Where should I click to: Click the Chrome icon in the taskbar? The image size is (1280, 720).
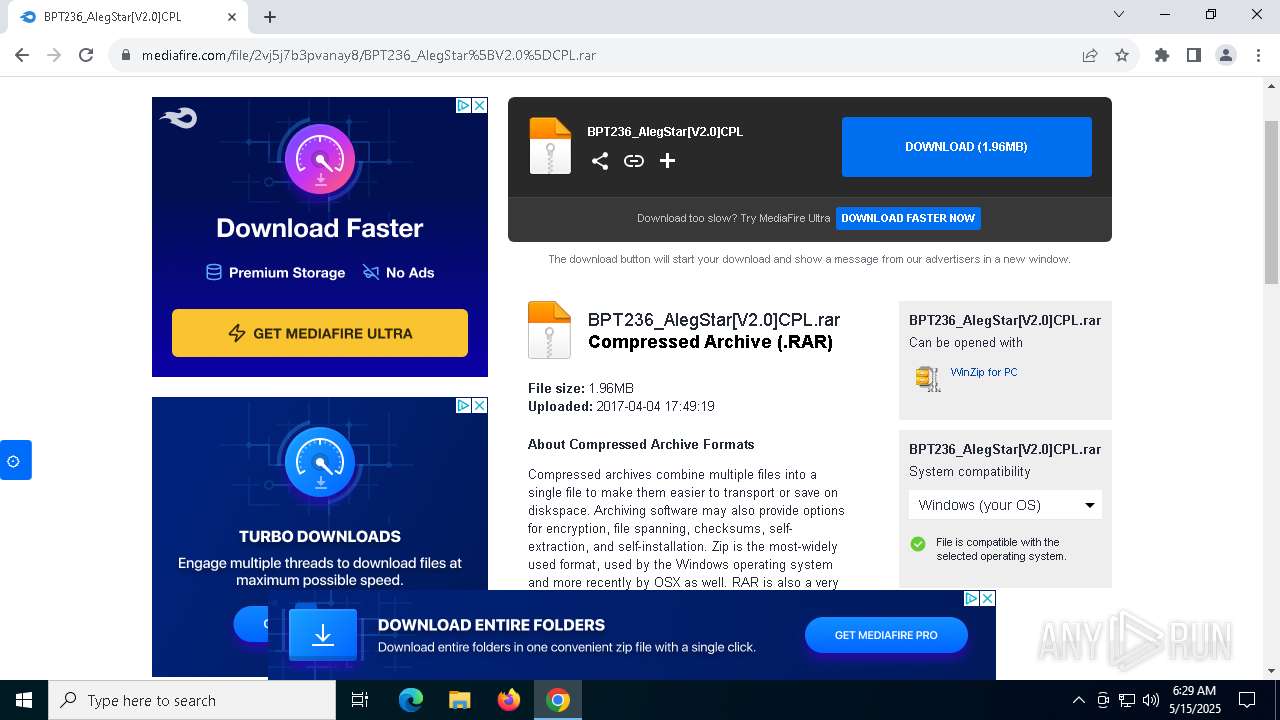(x=558, y=700)
